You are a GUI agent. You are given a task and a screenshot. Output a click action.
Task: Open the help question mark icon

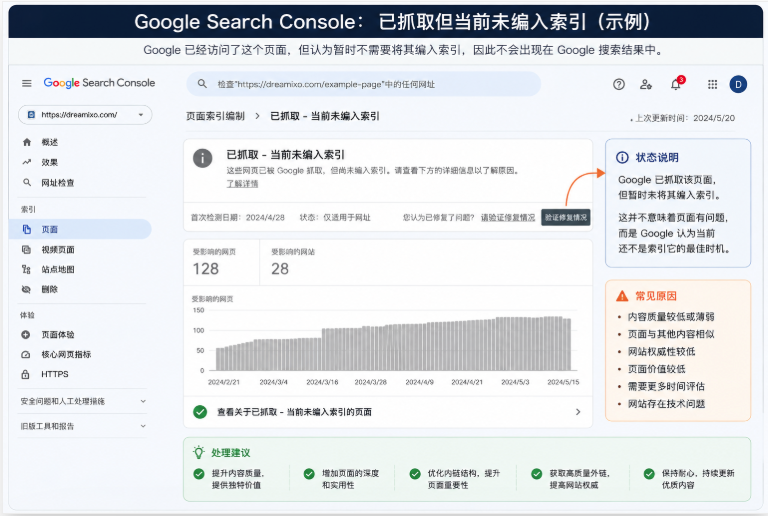tap(619, 84)
